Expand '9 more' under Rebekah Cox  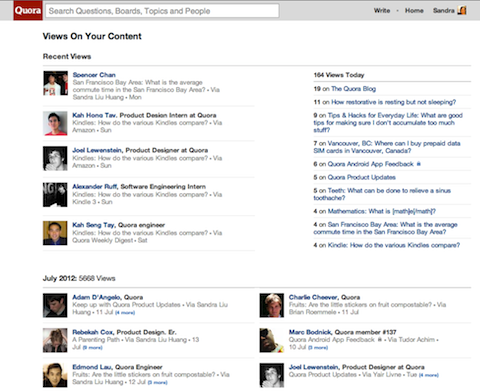point(92,348)
